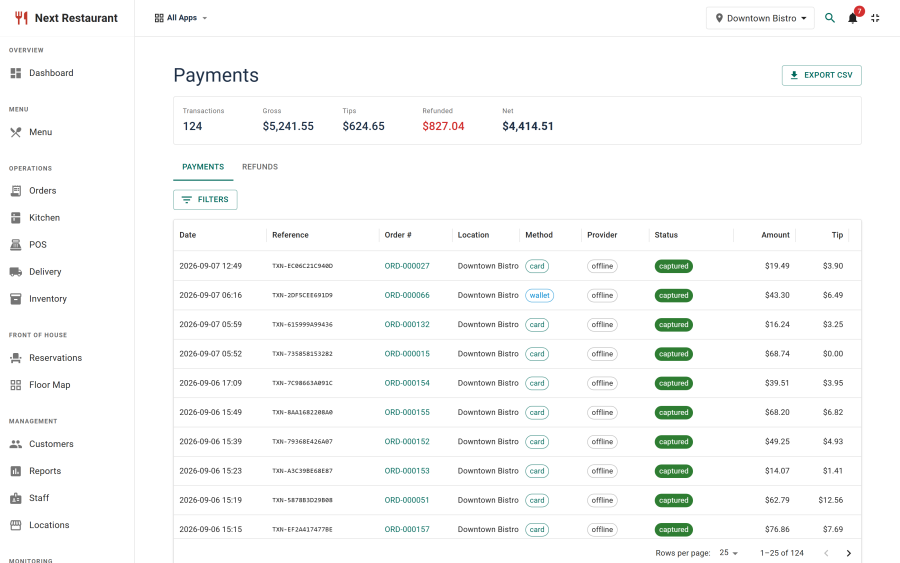
Task: Open the Filters button
Action: click(x=205, y=200)
